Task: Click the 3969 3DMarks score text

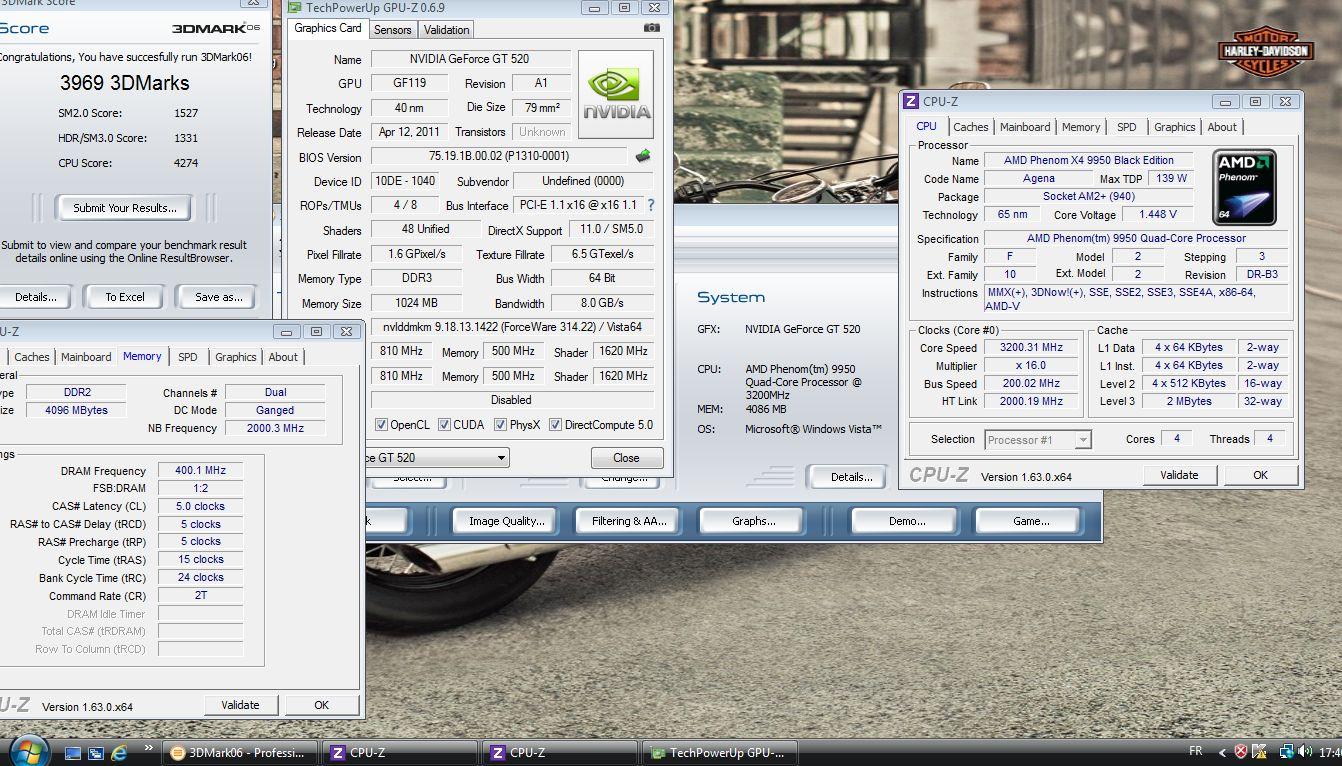Action: pyautogui.click(x=125, y=84)
